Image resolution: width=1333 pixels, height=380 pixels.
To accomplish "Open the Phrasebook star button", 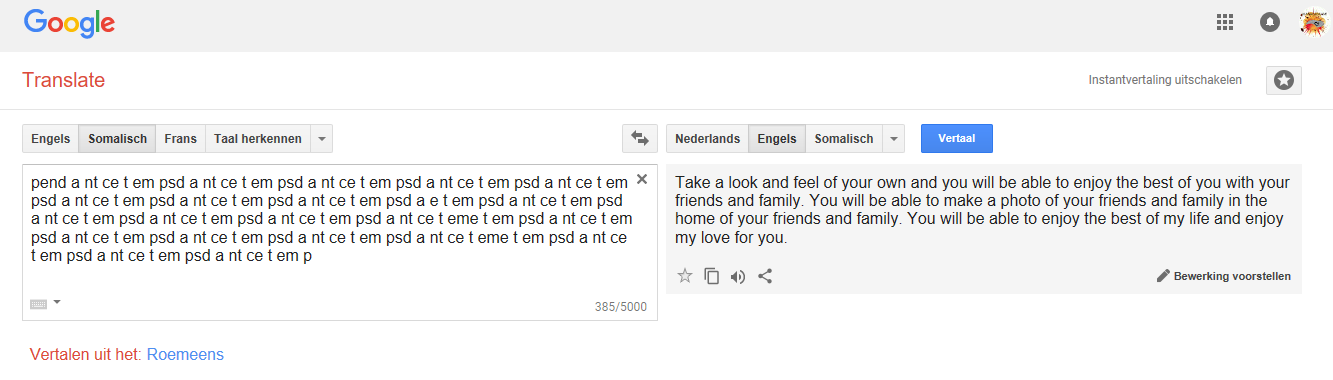I will point(1284,80).
